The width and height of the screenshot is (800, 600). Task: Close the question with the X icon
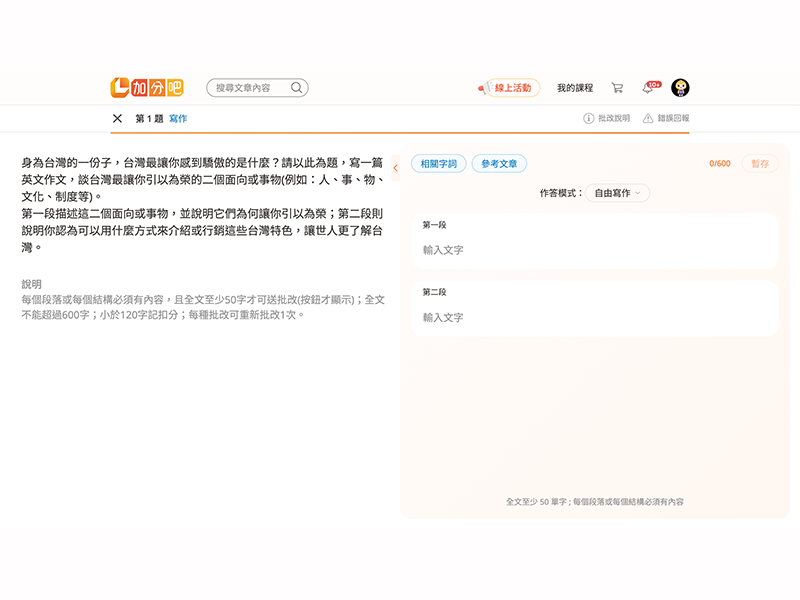117,118
